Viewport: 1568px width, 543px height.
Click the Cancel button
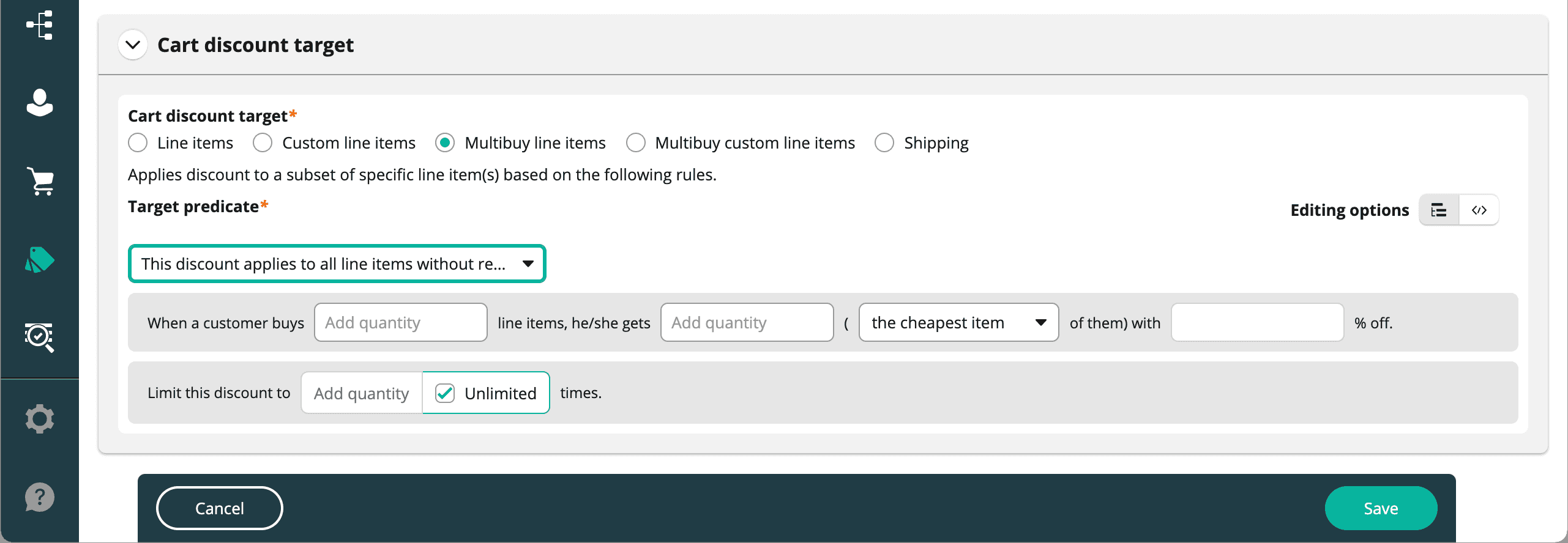point(219,508)
